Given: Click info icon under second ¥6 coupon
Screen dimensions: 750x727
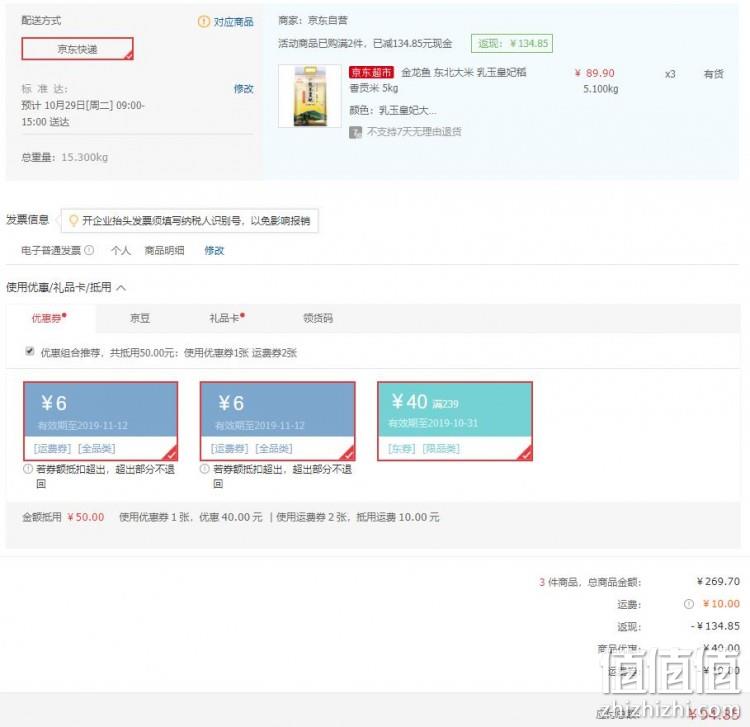Looking at the screenshot, I should click(x=205, y=469).
